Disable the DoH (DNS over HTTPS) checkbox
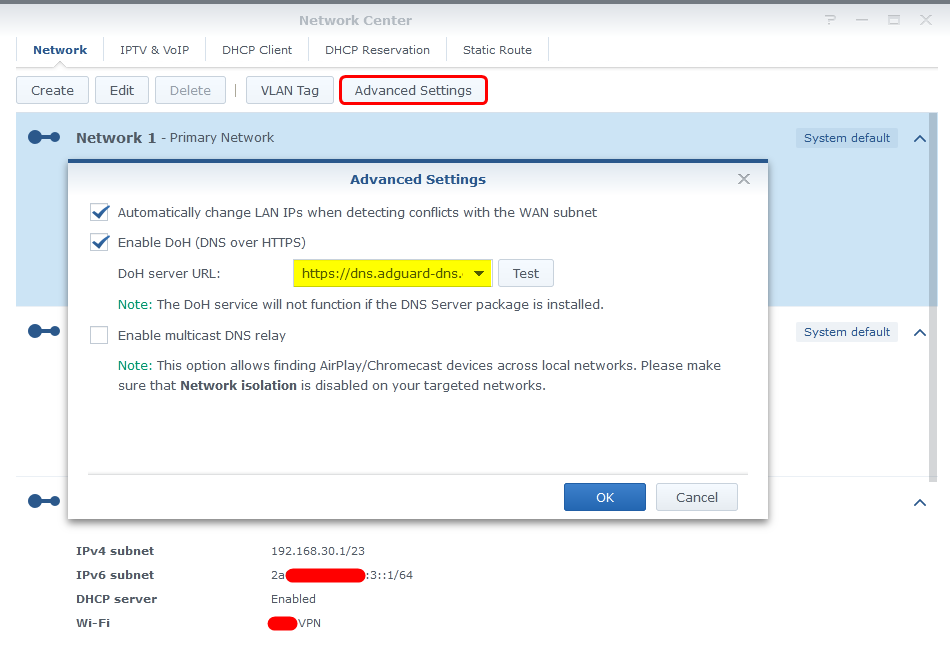The width and height of the screenshot is (950, 652). (100, 242)
